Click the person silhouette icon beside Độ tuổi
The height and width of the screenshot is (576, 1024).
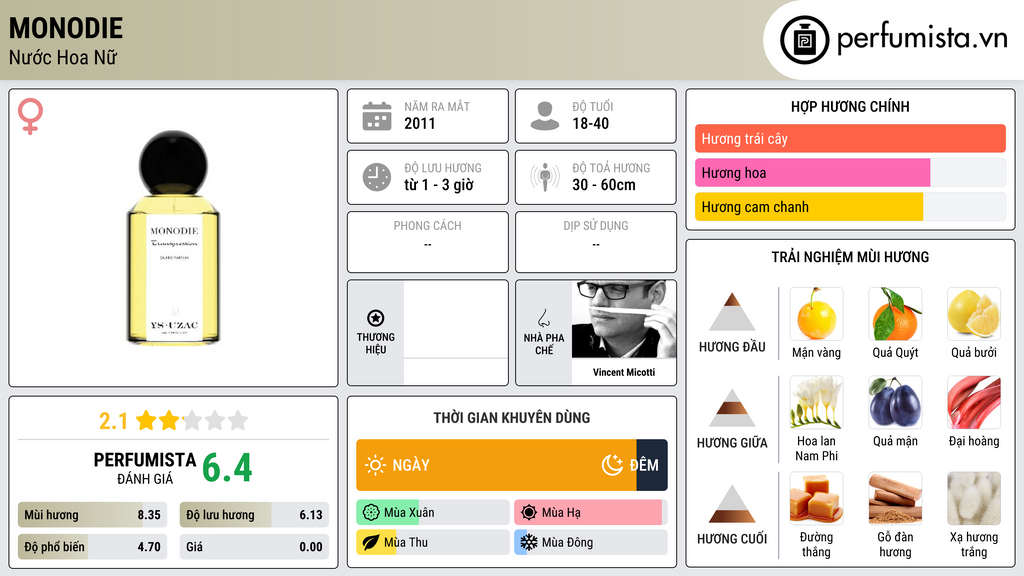(x=545, y=116)
